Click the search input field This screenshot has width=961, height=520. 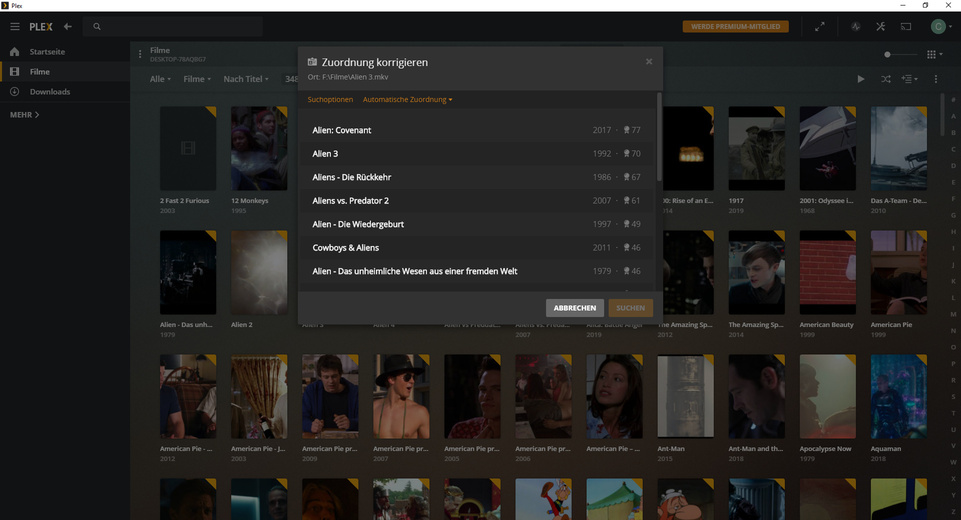coord(173,26)
